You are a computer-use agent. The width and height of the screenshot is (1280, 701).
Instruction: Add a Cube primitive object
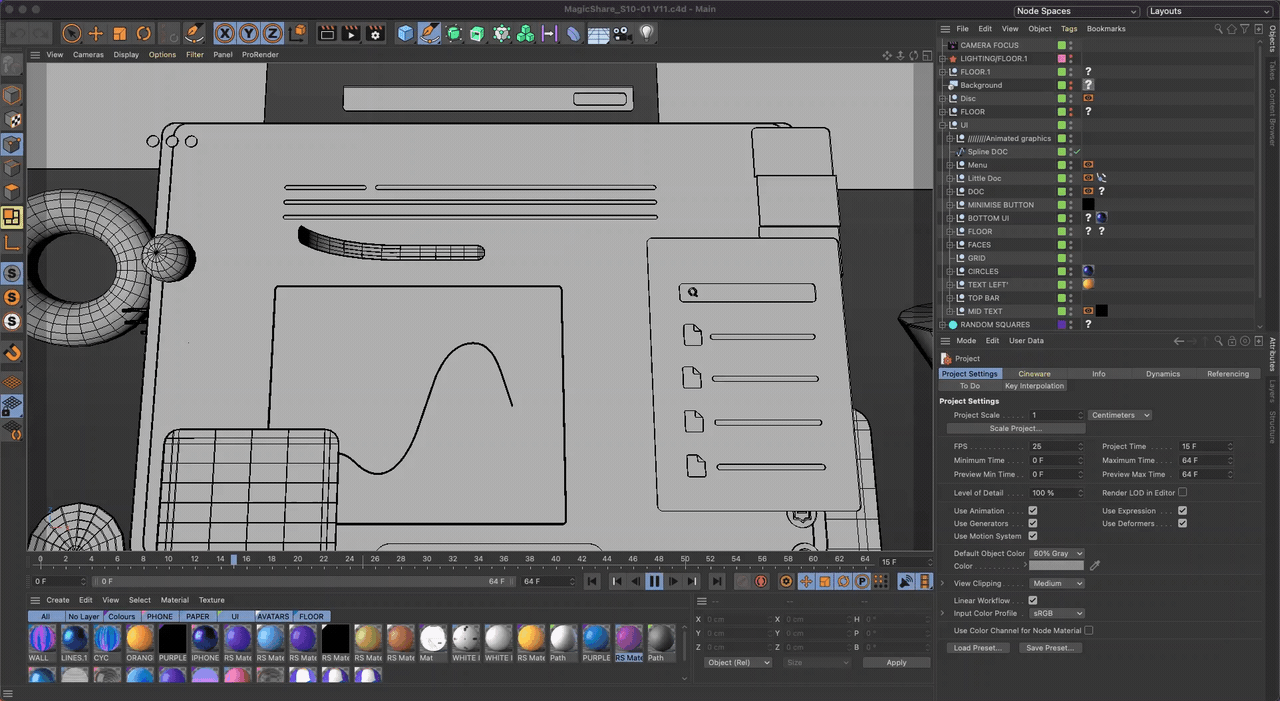(x=405, y=34)
